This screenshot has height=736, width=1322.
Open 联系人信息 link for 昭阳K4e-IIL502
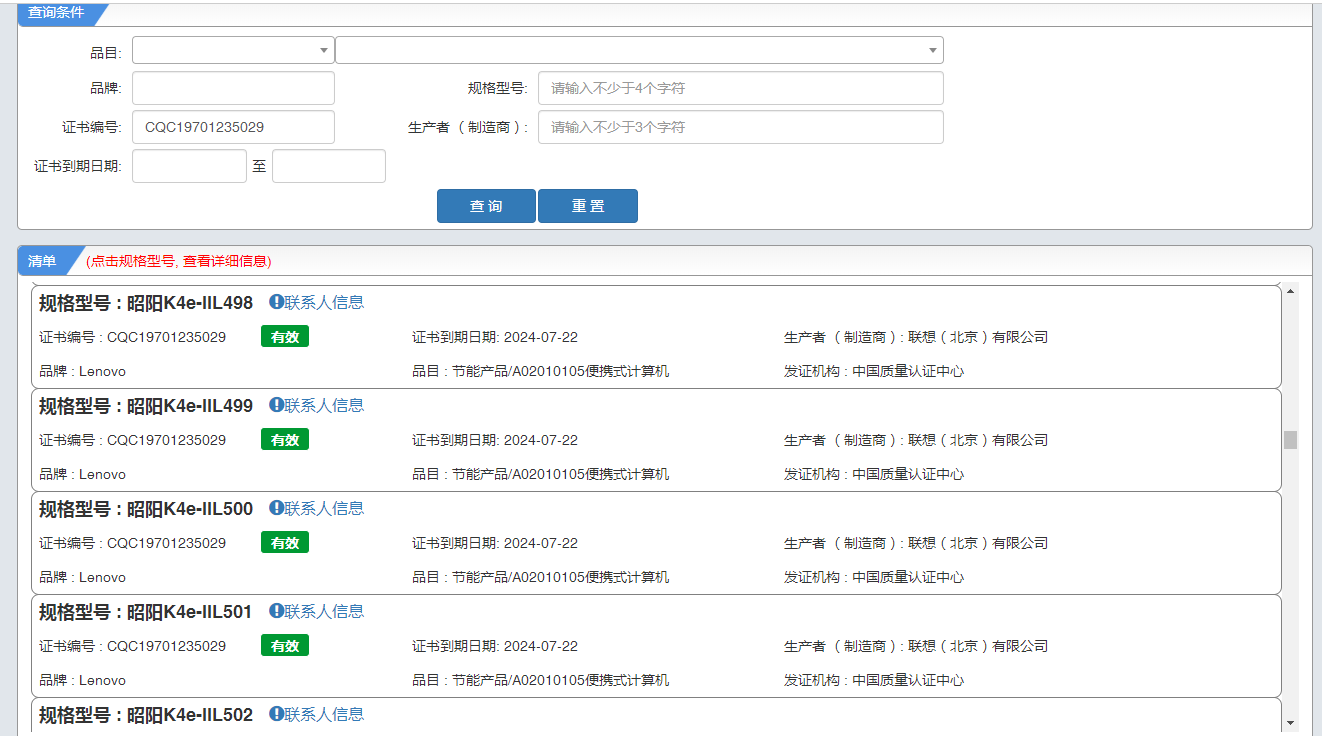click(x=324, y=714)
